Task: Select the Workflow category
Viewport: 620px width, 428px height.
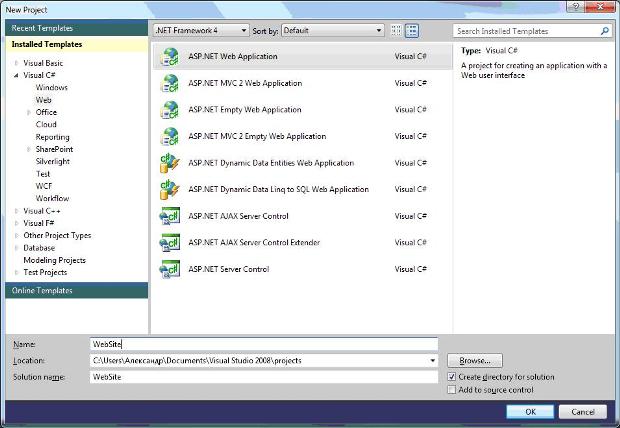Action: click(x=52, y=199)
